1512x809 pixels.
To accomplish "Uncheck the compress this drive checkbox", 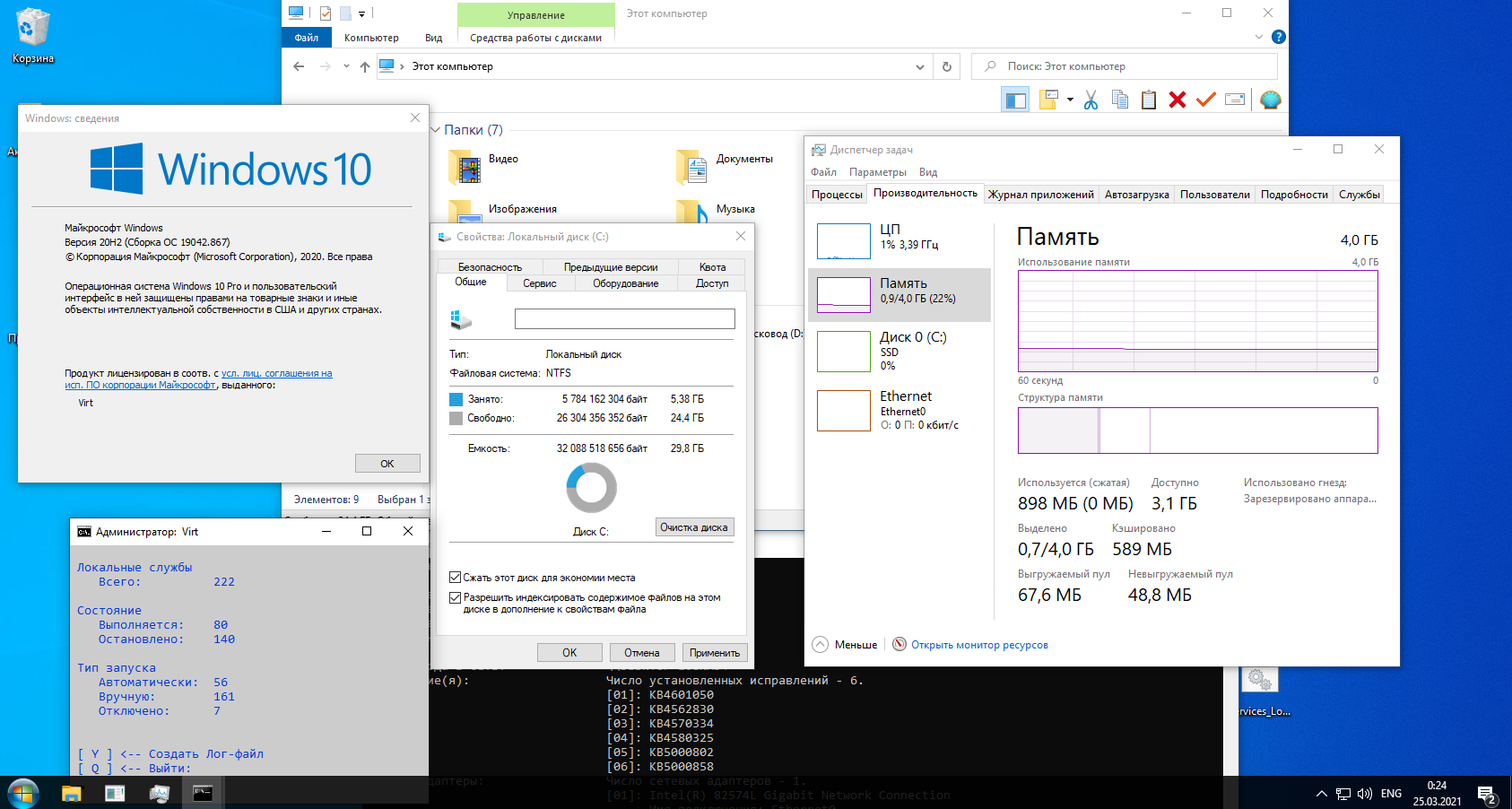I will [455, 578].
